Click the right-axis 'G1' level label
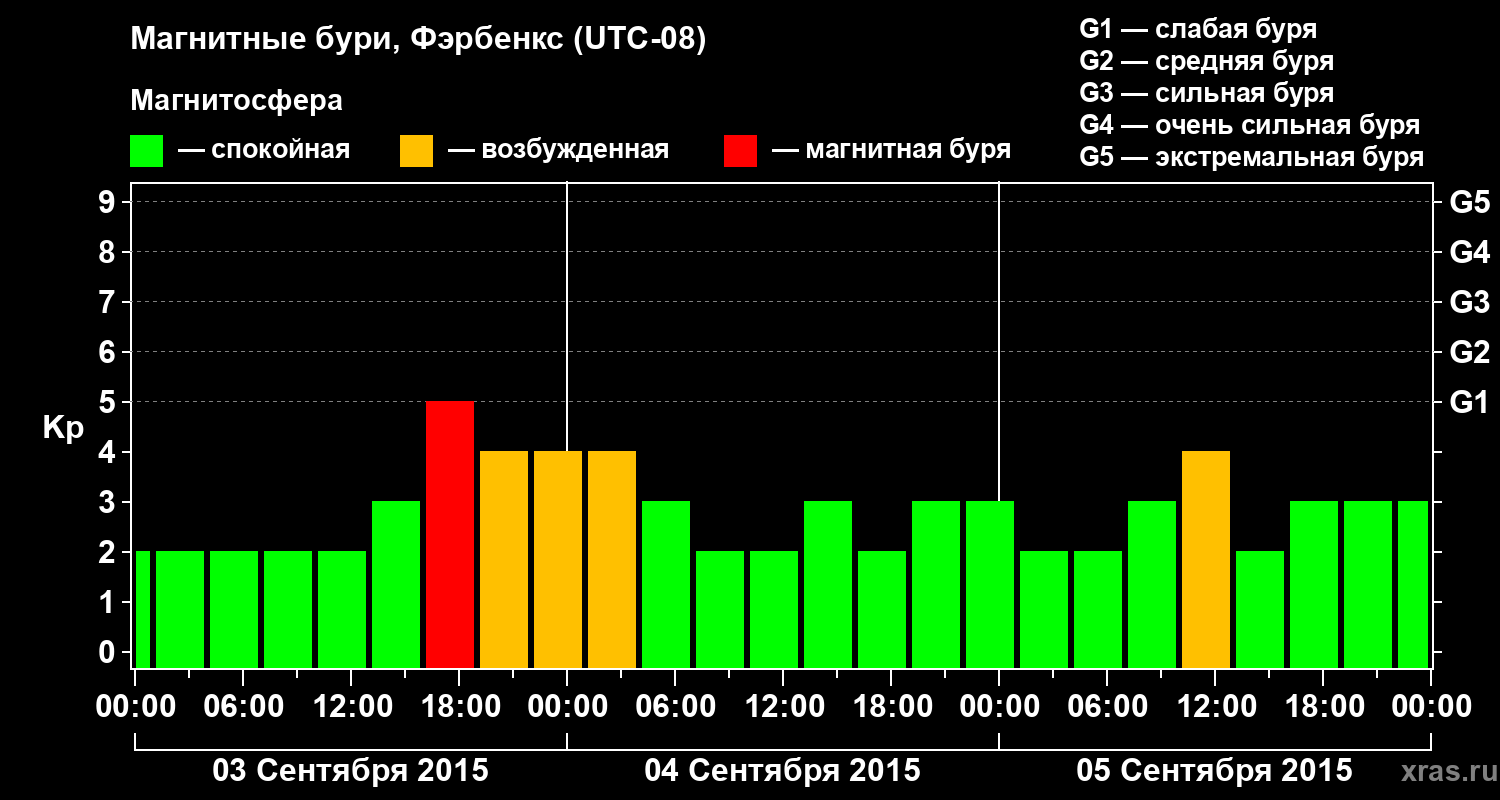Image resolution: width=1500 pixels, height=800 pixels. (x=1469, y=402)
